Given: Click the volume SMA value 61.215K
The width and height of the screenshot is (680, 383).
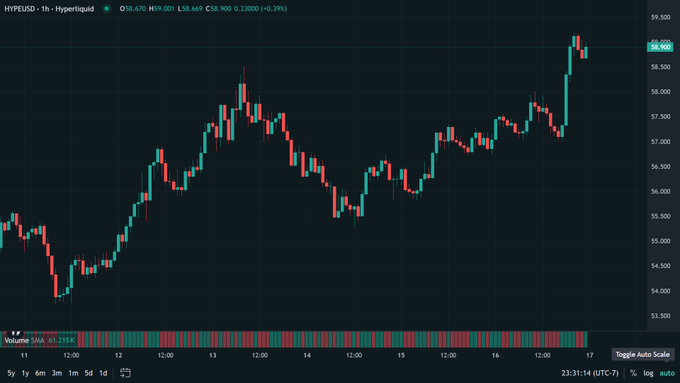Looking at the screenshot, I should [x=62, y=340].
